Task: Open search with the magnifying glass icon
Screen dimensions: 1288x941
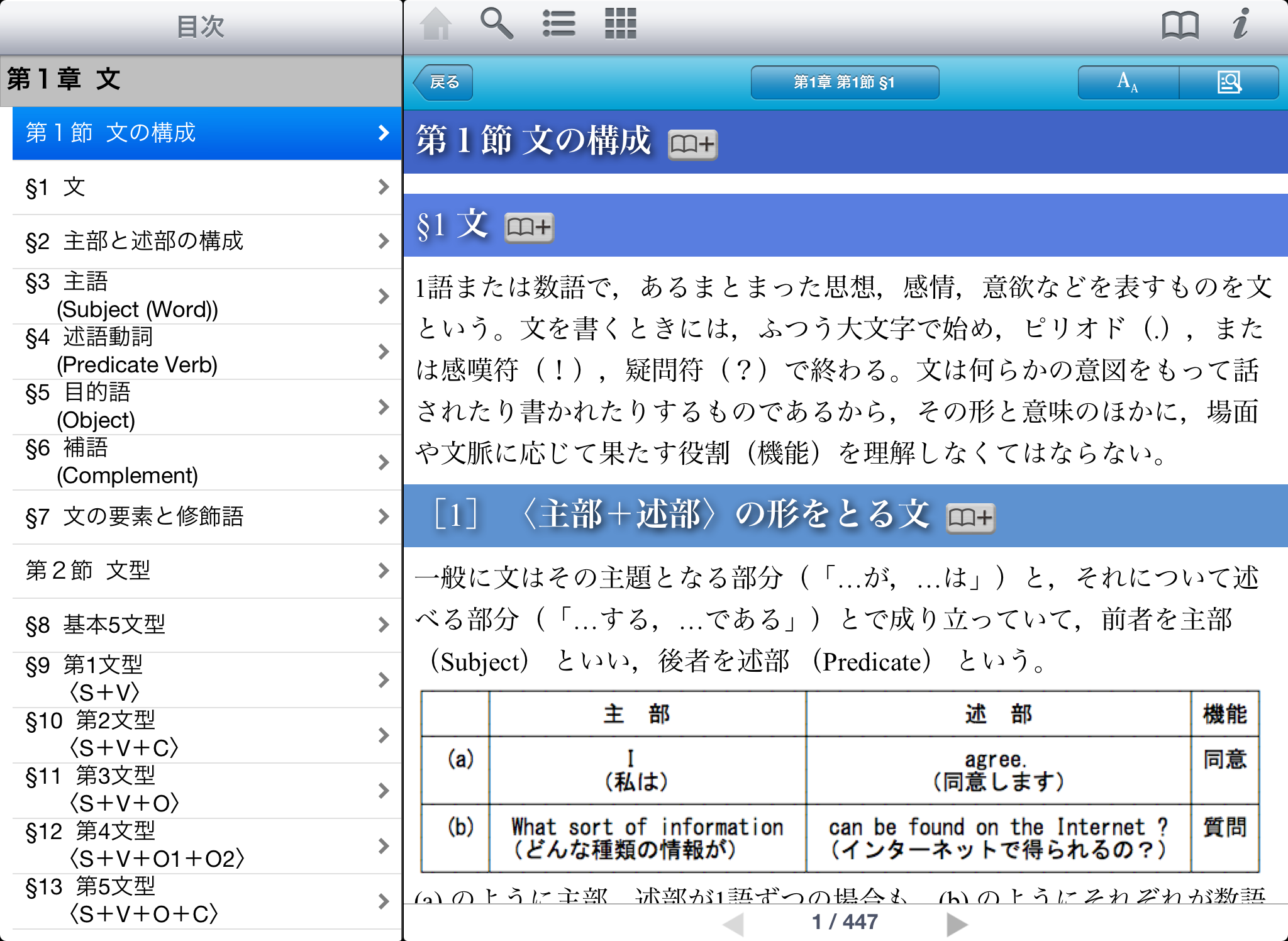Action: (x=496, y=25)
